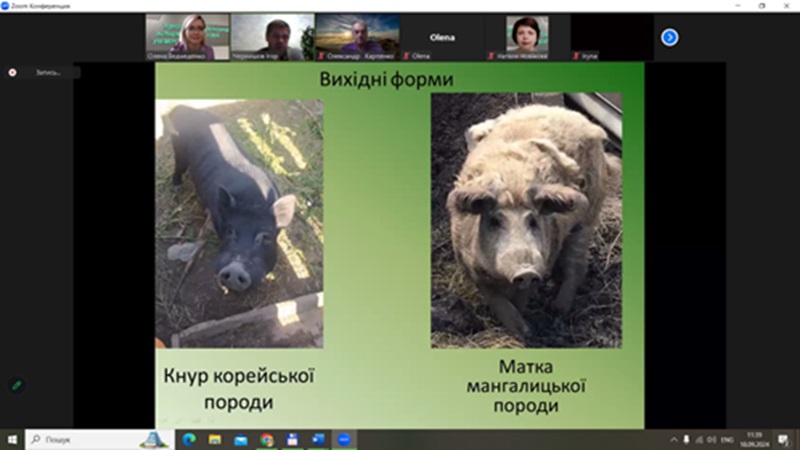Open the notification center icon

[784, 440]
